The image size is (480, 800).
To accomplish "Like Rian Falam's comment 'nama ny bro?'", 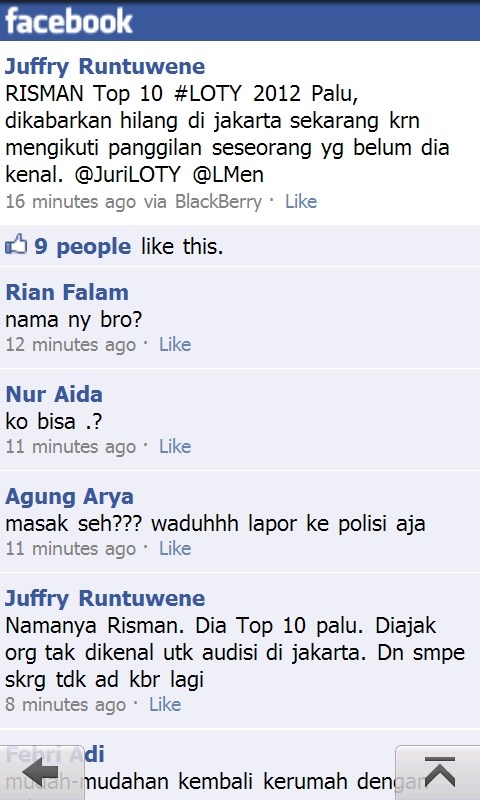I will point(175,345).
